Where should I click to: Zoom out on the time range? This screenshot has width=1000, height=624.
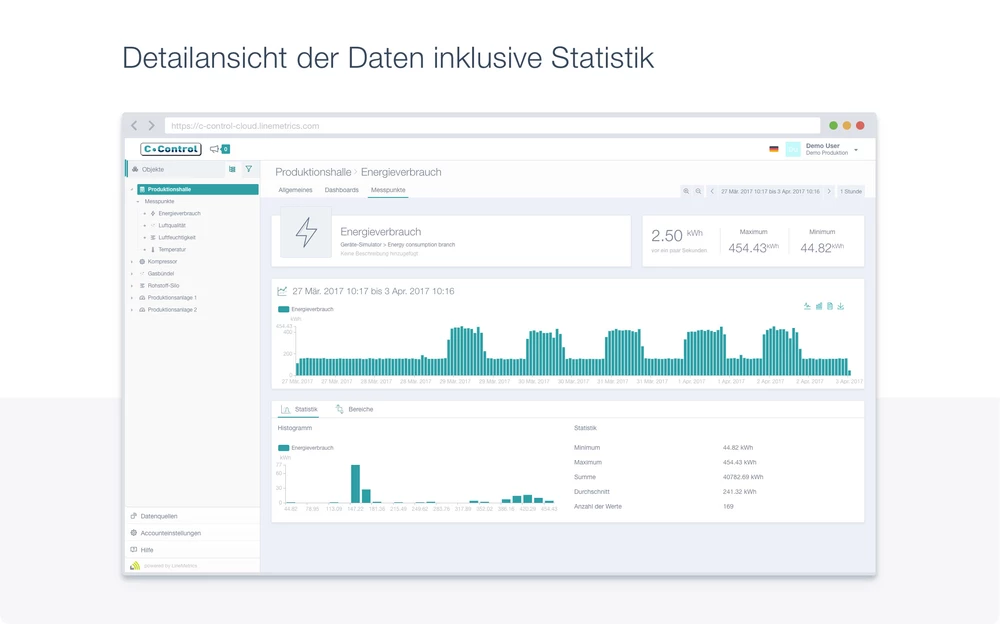pyautogui.click(x=698, y=191)
